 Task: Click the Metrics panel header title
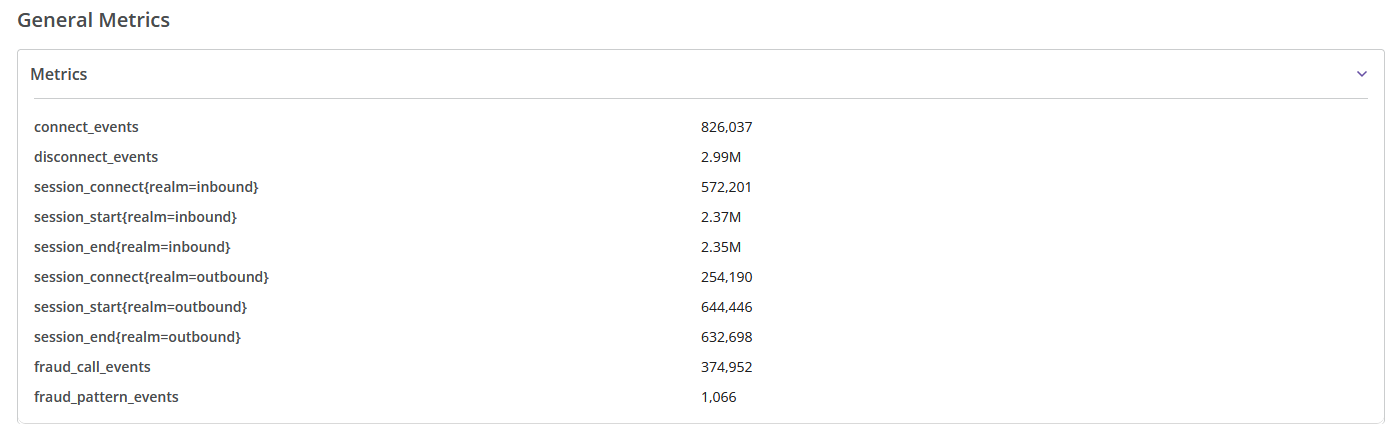point(59,74)
